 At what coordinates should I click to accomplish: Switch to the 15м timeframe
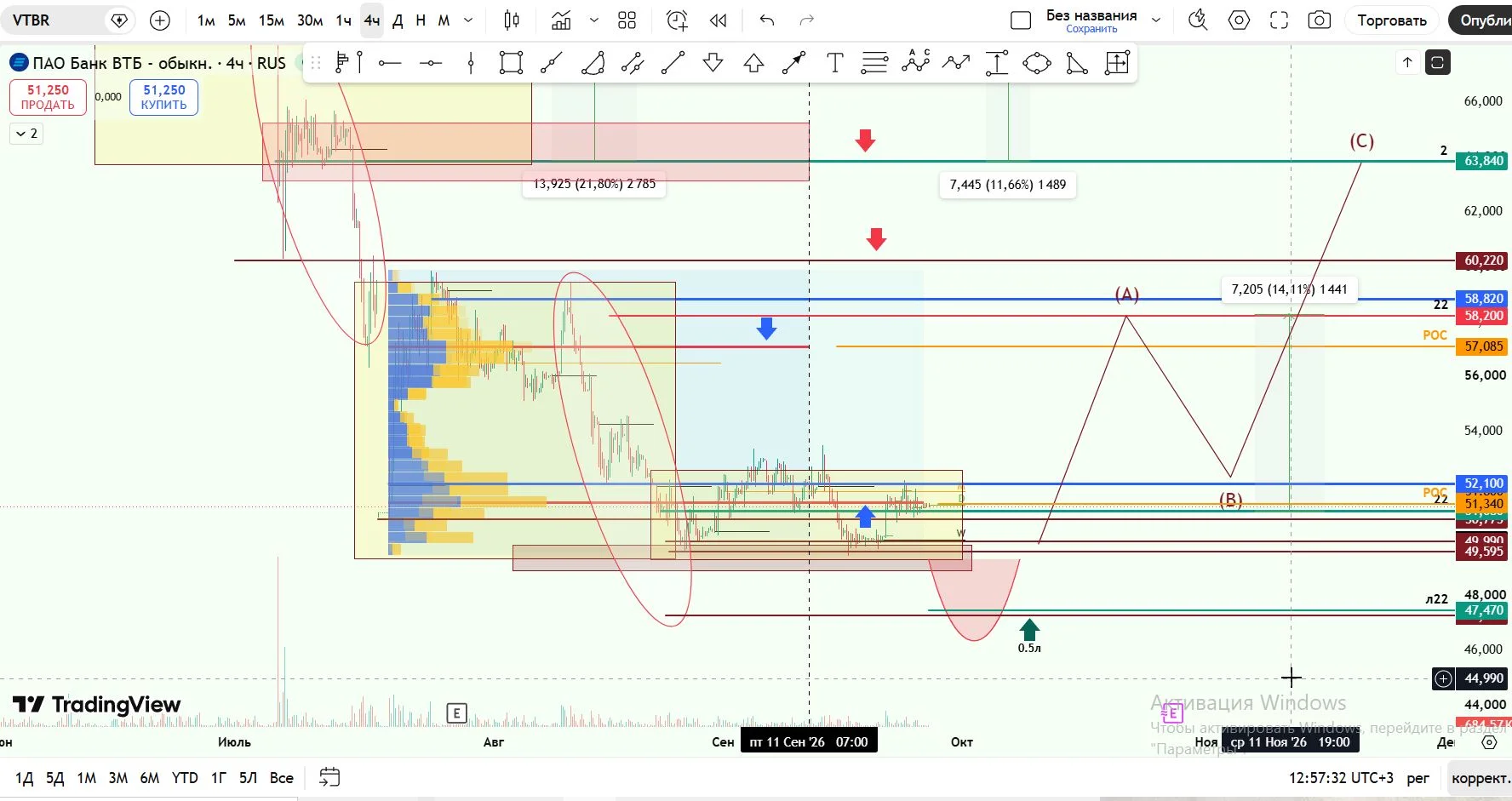[272, 20]
